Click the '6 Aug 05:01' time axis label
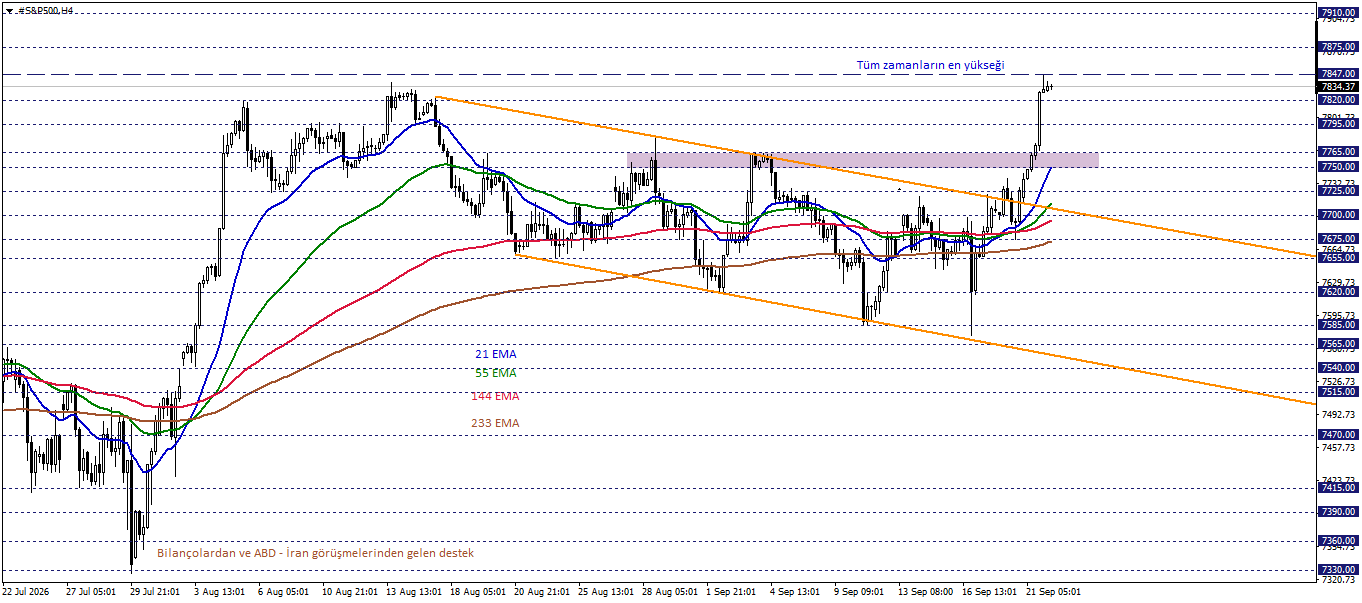 tap(283, 592)
